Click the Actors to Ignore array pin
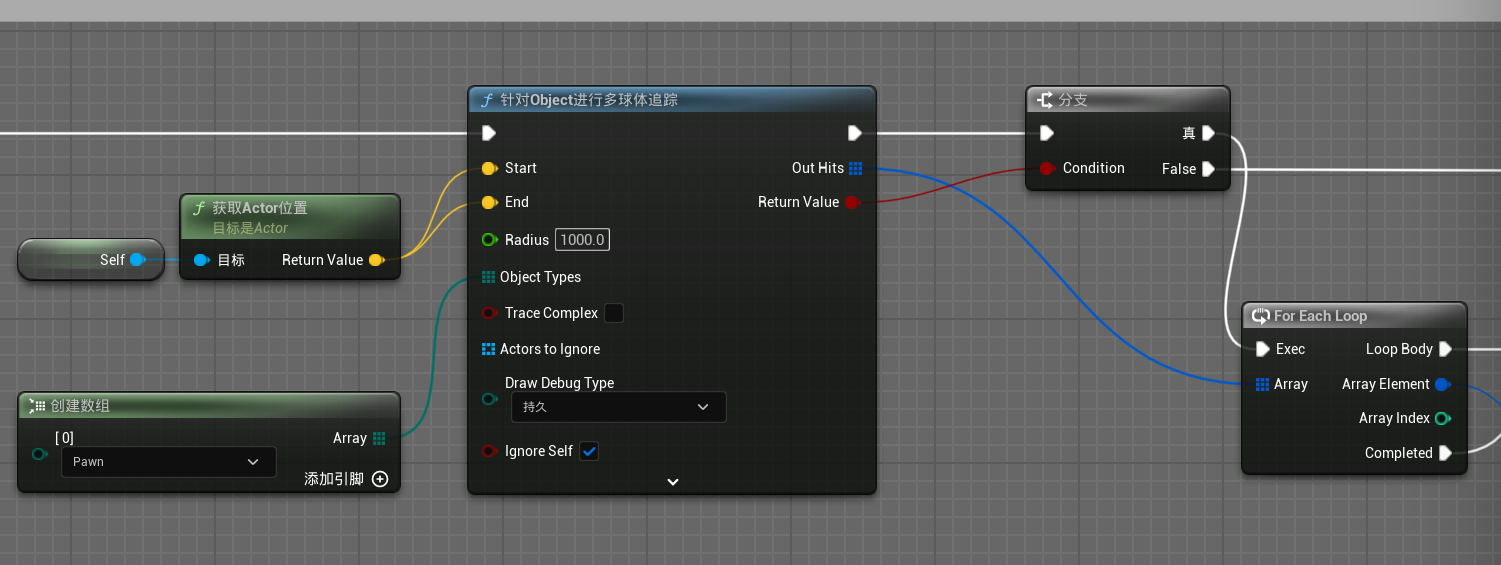 coord(488,349)
